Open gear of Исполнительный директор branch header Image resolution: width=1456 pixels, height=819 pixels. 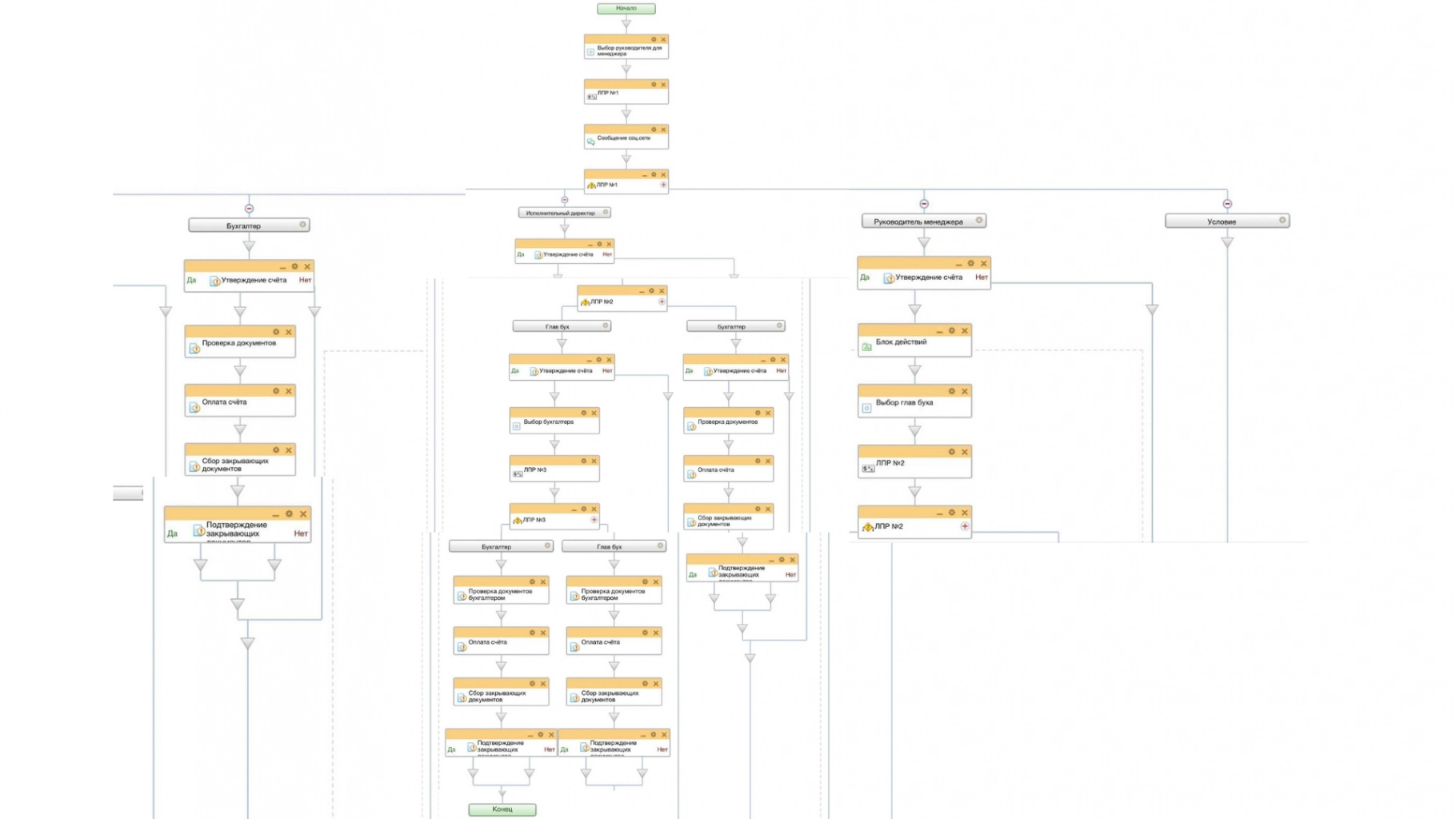606,212
